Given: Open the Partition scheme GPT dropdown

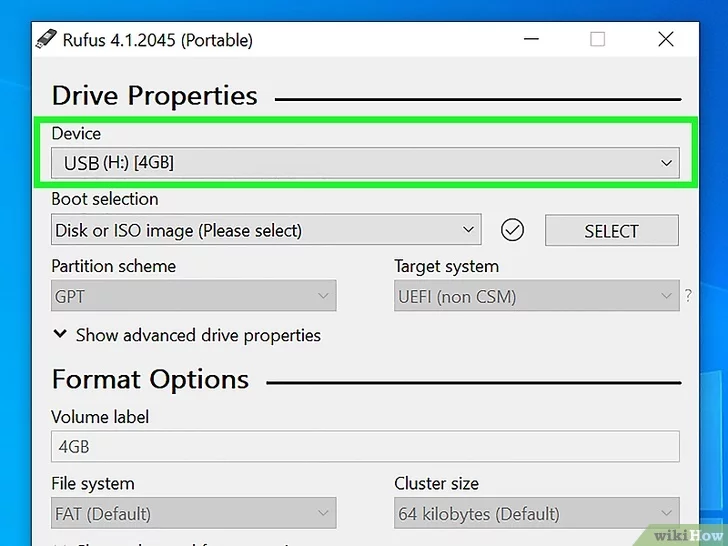Looking at the screenshot, I should pos(194,295).
